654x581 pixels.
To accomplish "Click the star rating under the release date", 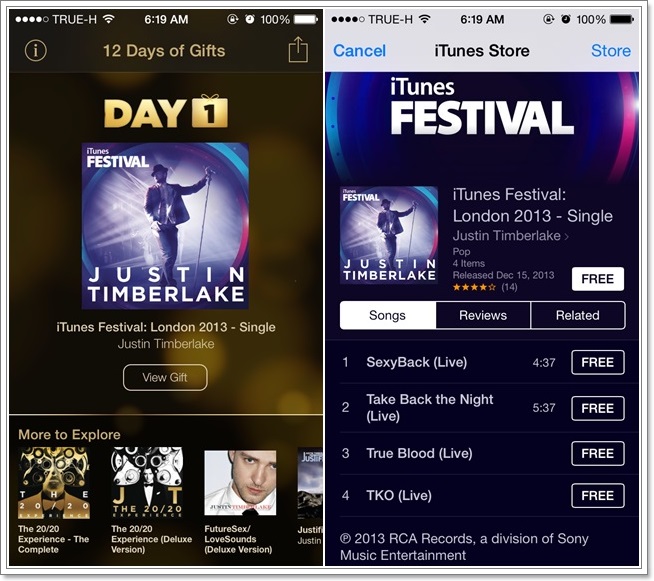I will pos(474,287).
